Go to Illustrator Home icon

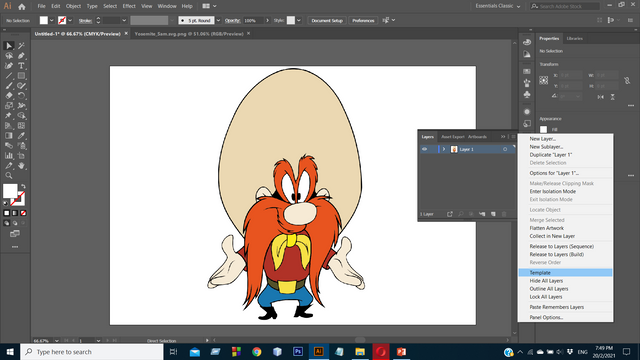coord(22,6)
